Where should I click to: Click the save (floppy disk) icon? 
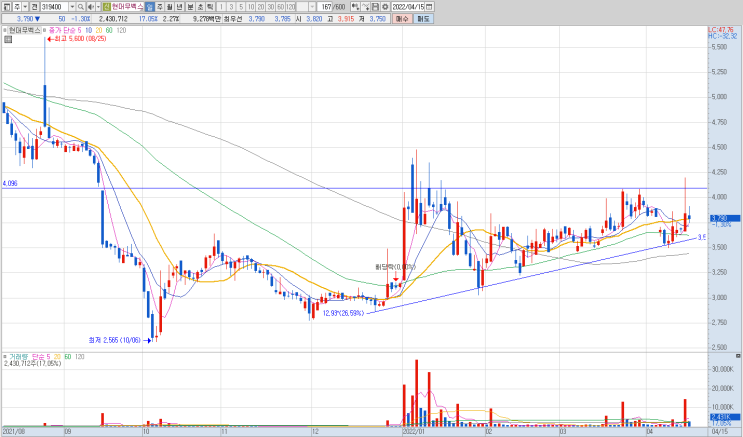tap(375, 7)
